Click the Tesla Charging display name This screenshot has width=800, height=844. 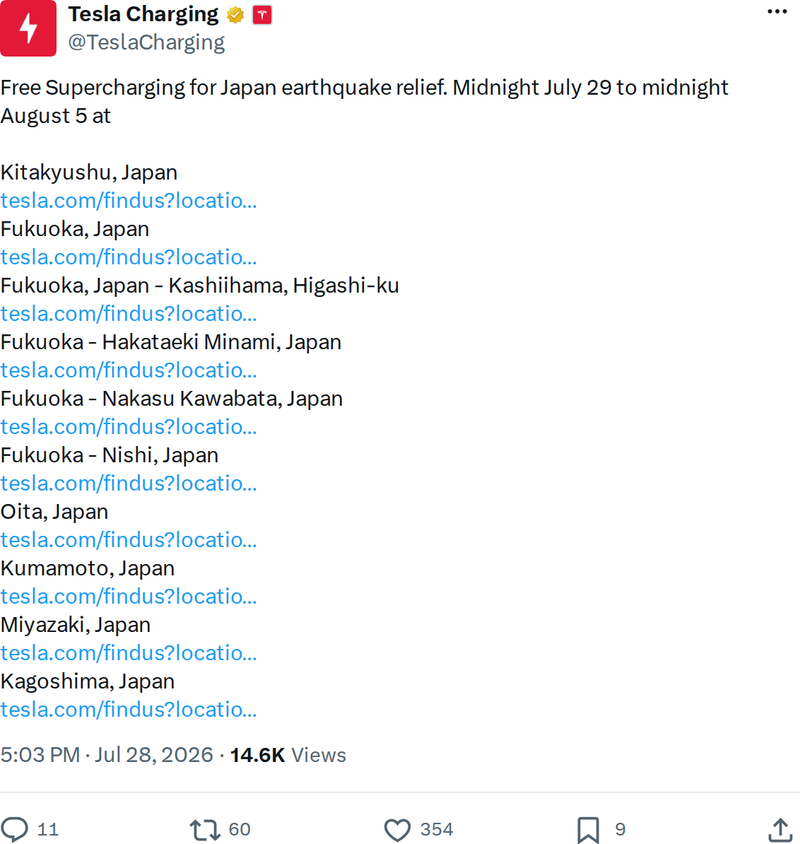click(143, 15)
